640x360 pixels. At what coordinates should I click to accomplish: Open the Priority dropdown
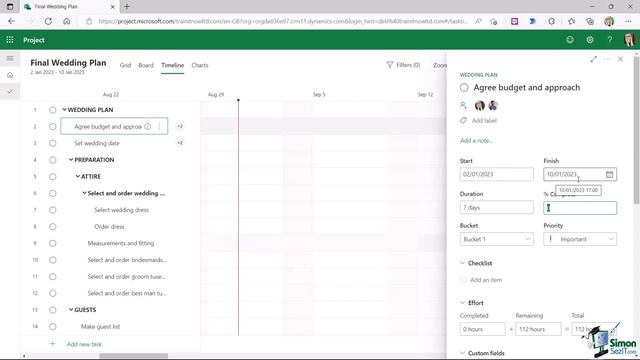tap(580, 239)
